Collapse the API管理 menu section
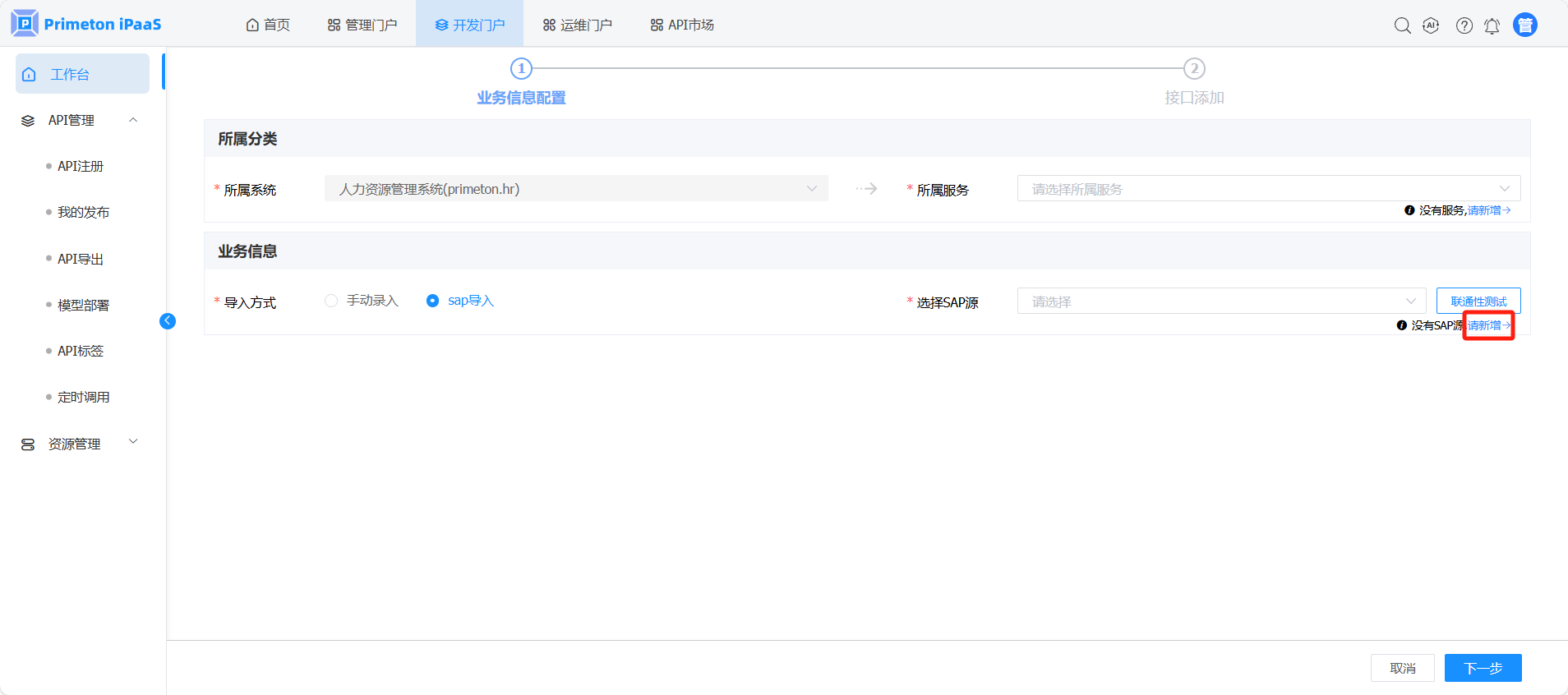This screenshot has width=1568, height=695. click(x=133, y=121)
